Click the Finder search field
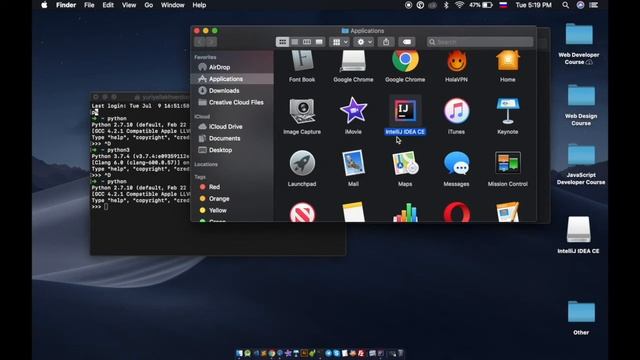The width and height of the screenshot is (640, 360). (x=480, y=42)
